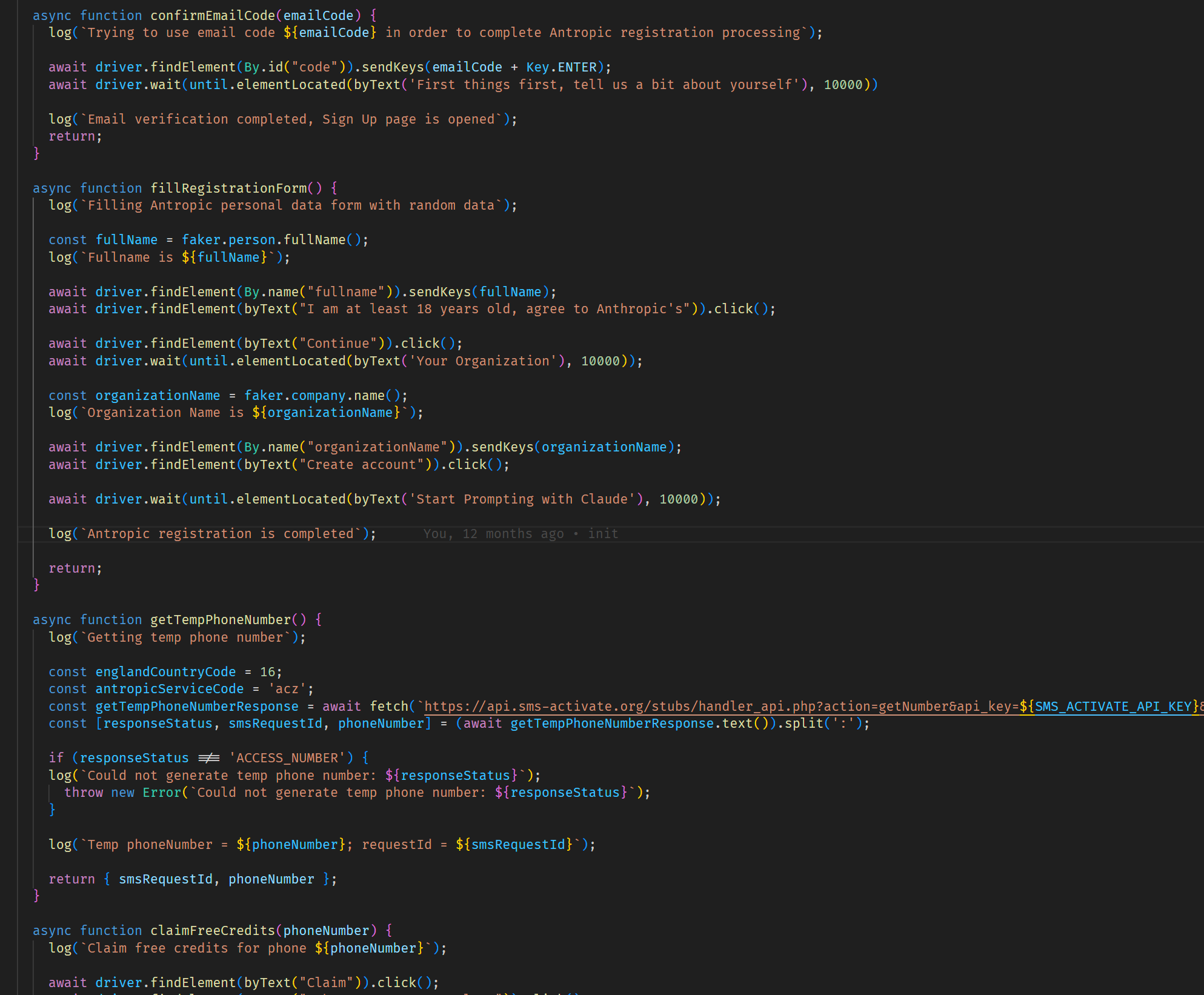Click the fillRegistrationForm function name
The height and width of the screenshot is (995, 1204).
[228, 188]
